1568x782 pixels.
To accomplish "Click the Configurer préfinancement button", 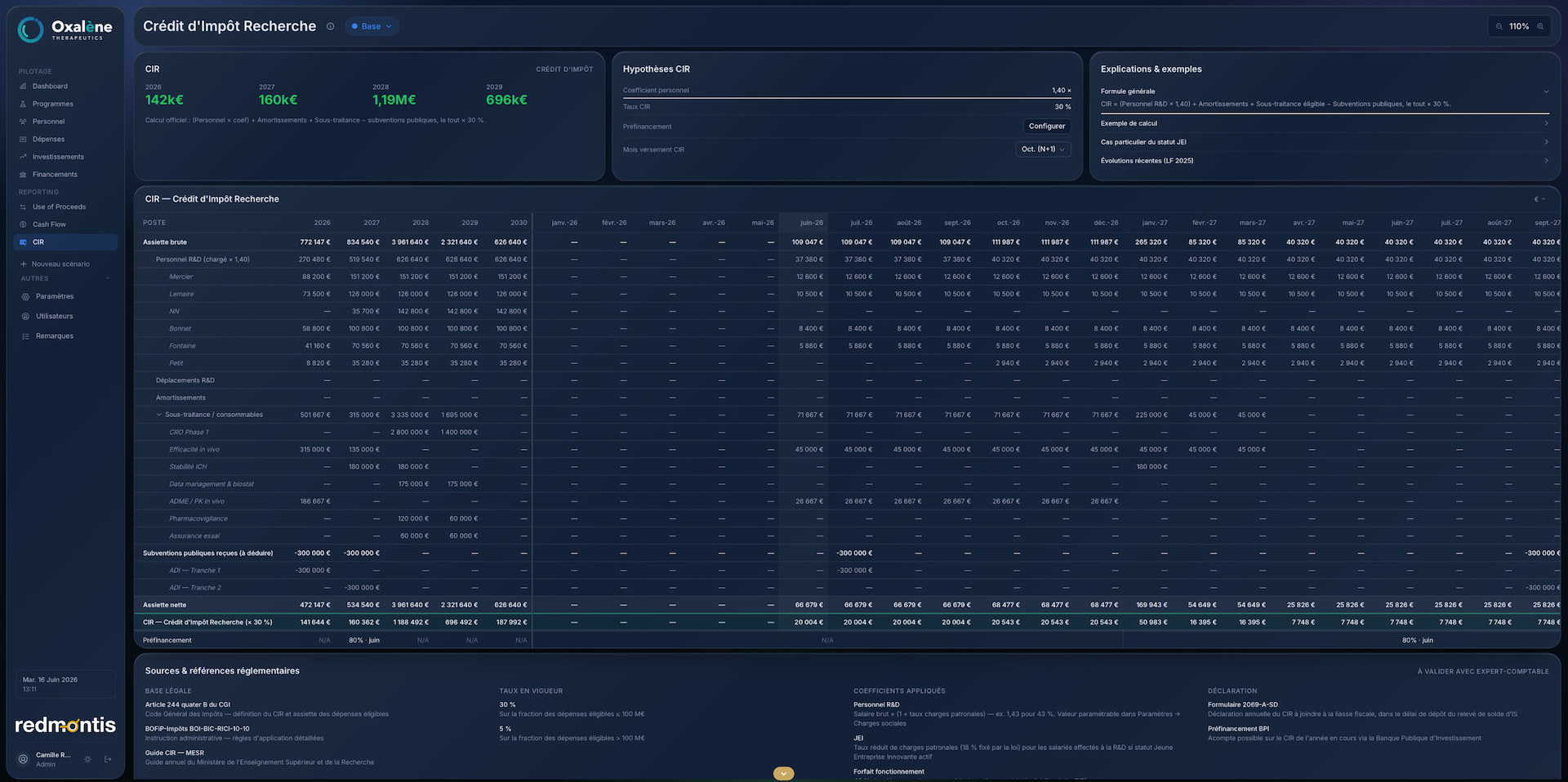I will tap(1047, 126).
